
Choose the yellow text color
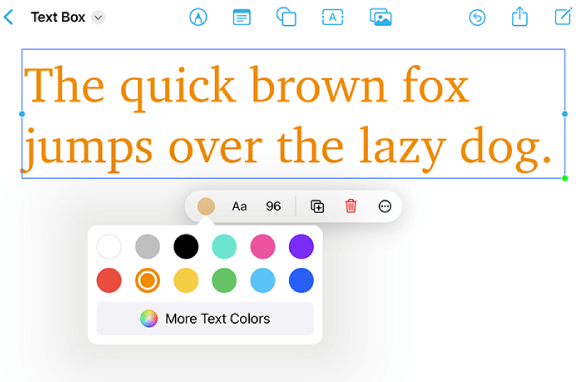pos(186,280)
